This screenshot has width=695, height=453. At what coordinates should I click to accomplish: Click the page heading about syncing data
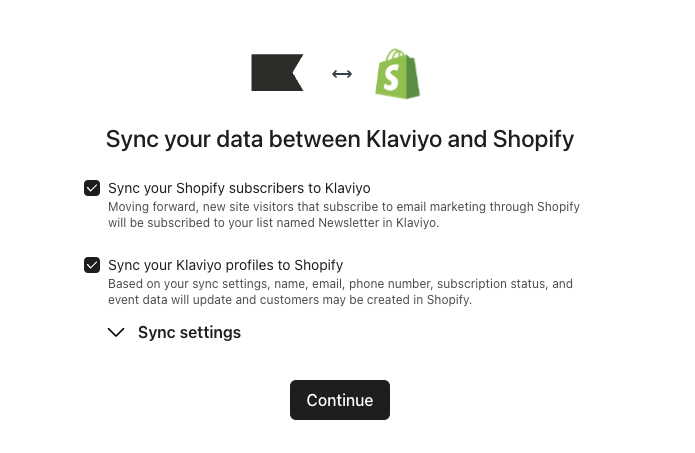pyautogui.click(x=340, y=139)
